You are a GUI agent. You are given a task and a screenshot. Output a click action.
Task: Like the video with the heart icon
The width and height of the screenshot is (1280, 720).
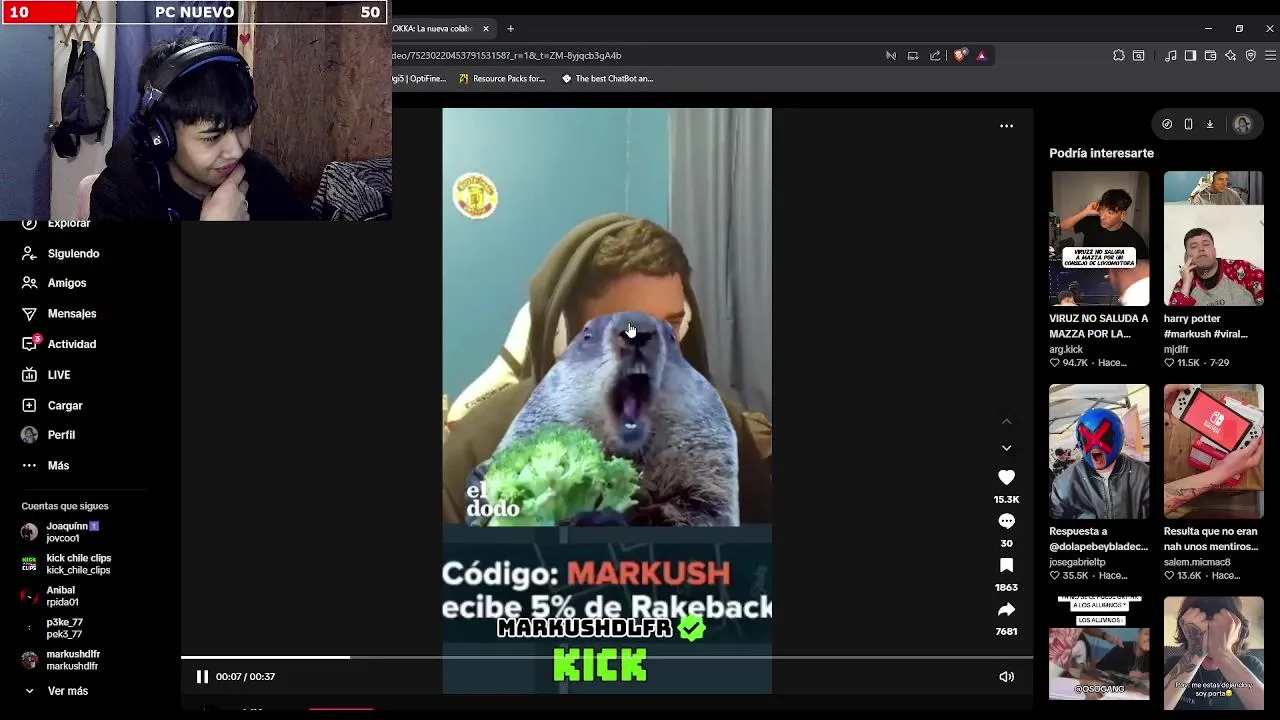pyautogui.click(x=1006, y=478)
